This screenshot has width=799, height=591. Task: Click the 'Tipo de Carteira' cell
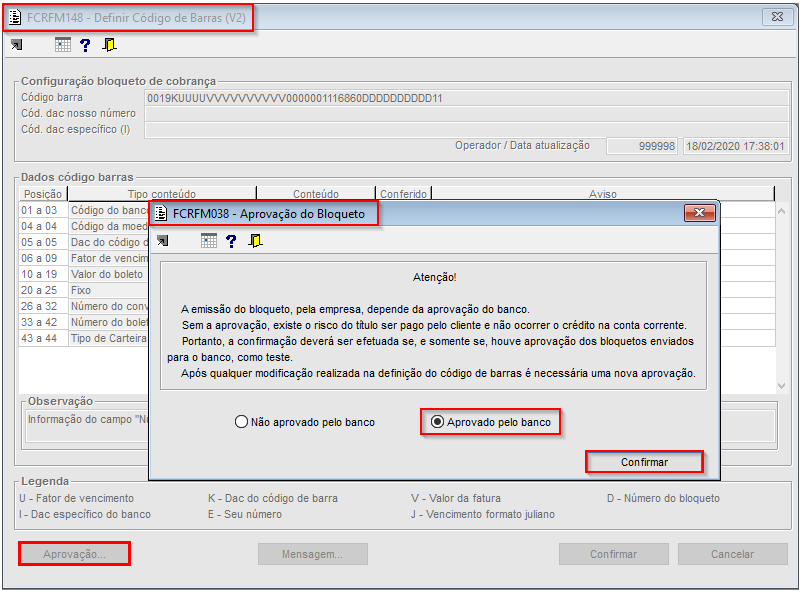point(109,338)
